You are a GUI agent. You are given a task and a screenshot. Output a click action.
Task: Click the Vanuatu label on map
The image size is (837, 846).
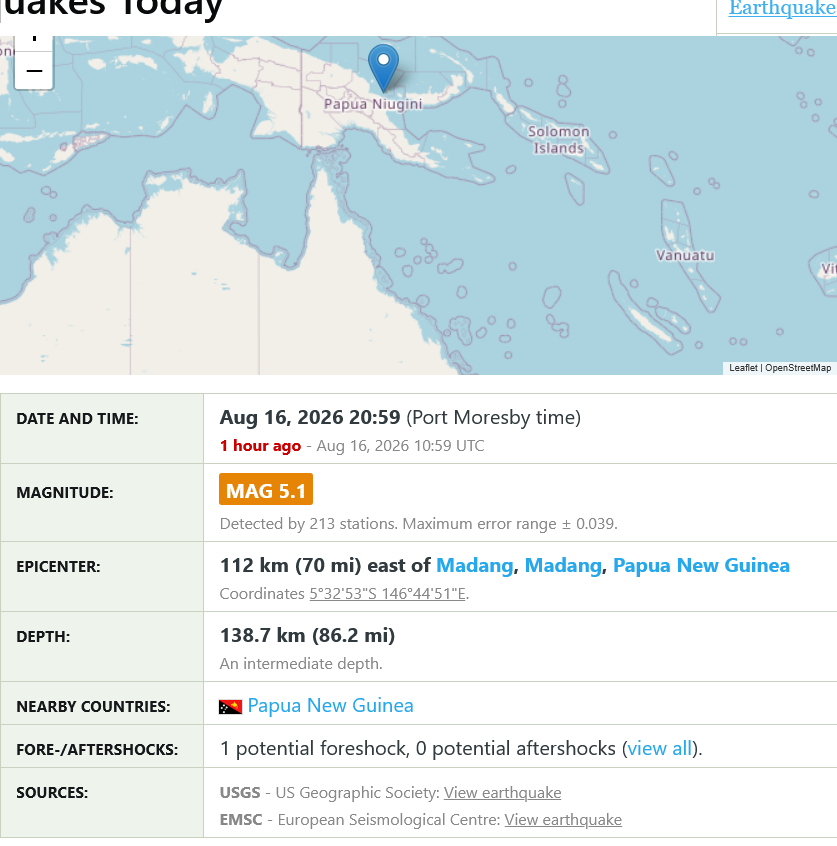tap(685, 255)
